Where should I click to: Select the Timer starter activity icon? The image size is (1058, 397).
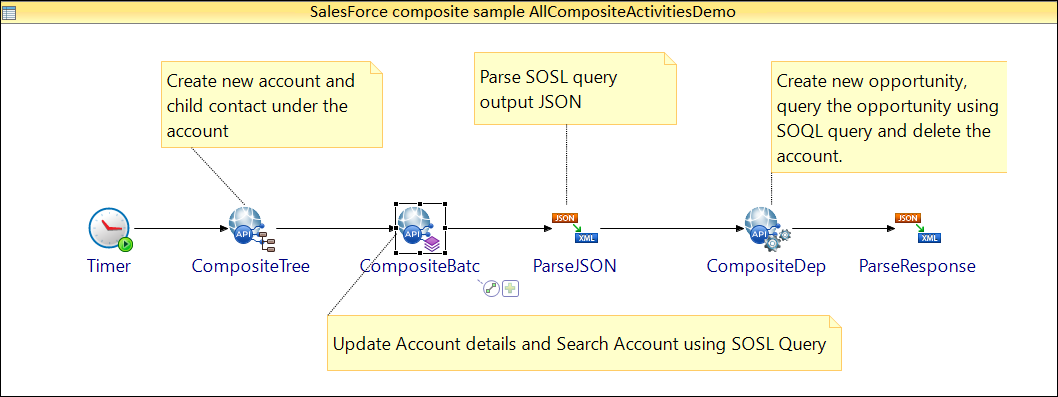tap(110, 230)
